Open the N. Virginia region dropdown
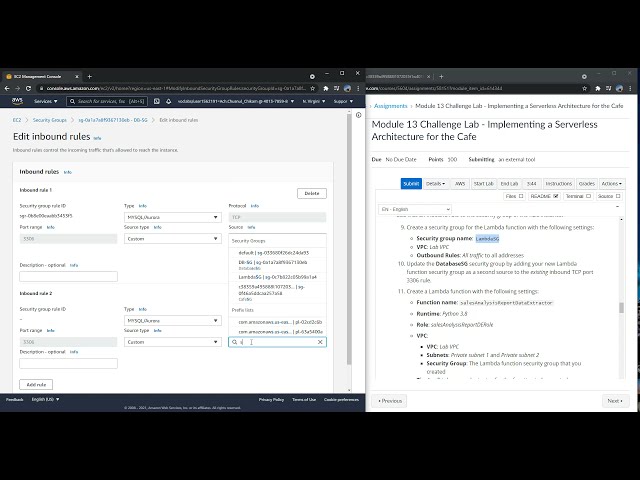 313,101
